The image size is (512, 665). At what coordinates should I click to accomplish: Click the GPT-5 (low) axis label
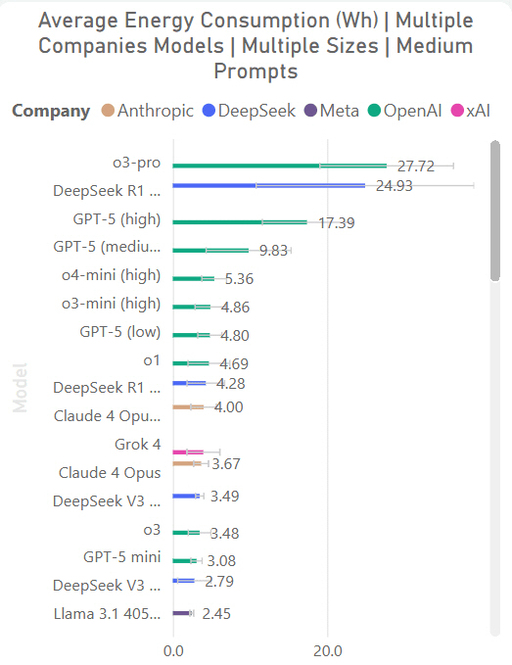point(120,332)
